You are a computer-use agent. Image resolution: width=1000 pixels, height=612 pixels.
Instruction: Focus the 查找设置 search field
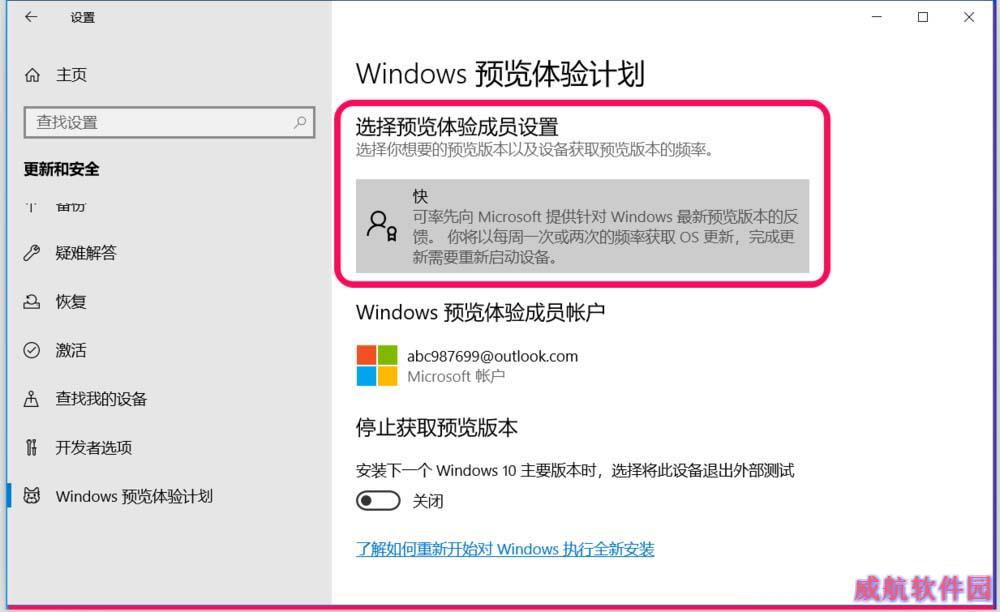(x=169, y=122)
